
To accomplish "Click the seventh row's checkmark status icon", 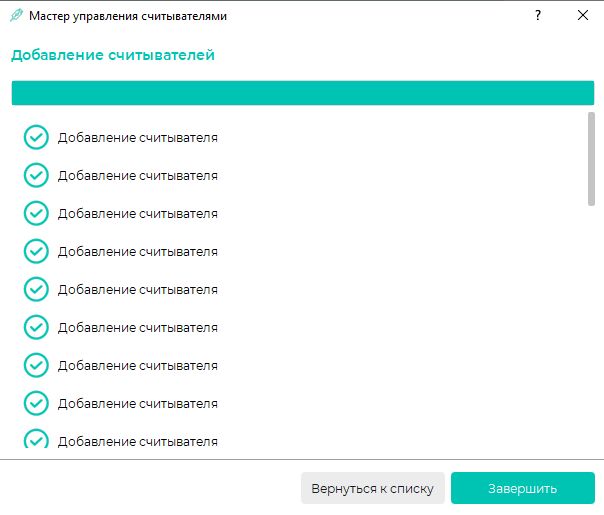I will click(x=36, y=365).
